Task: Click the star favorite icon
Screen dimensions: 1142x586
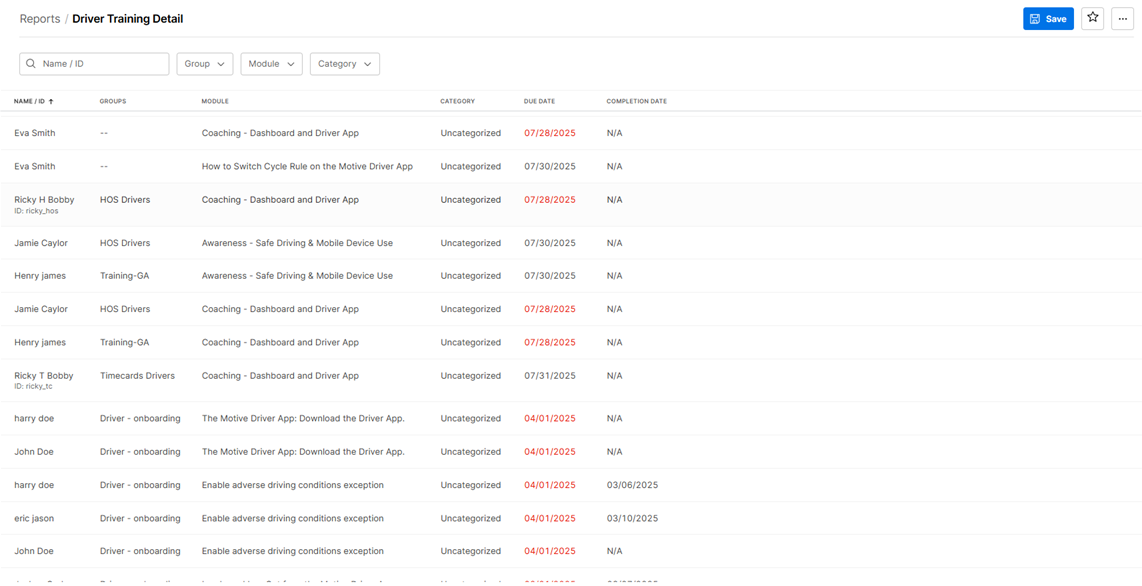Action: [x=1092, y=18]
